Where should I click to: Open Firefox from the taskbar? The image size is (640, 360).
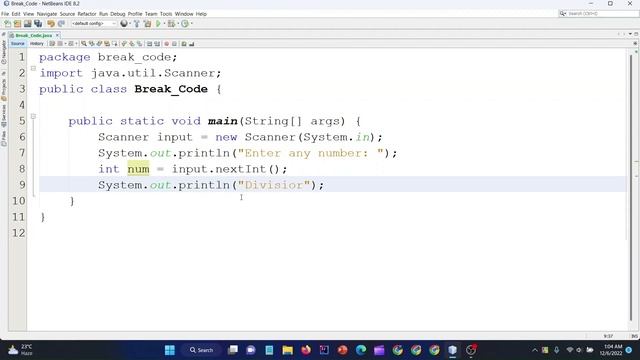pos(306,350)
